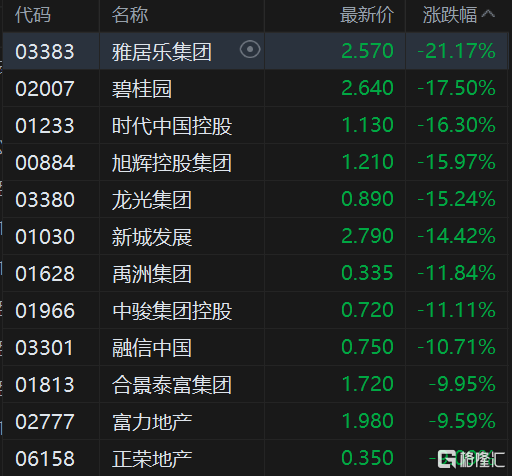The width and height of the screenshot is (512, 476).
Task: Select stock code 00884
Action: click(45, 163)
